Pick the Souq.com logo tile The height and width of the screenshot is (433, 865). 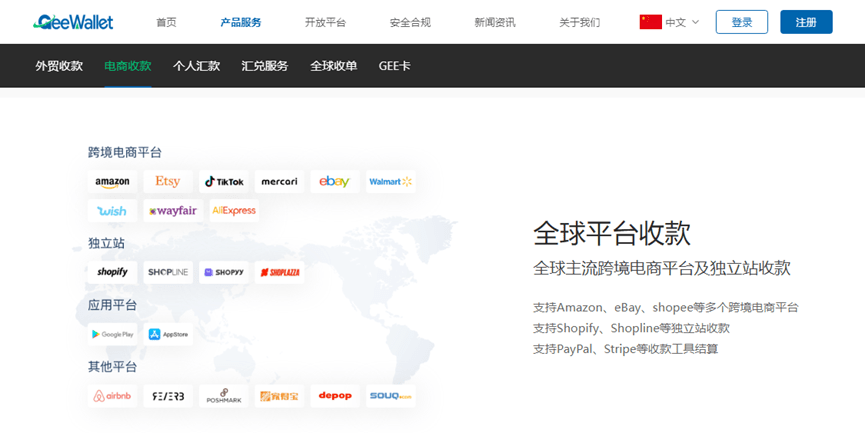pos(391,396)
